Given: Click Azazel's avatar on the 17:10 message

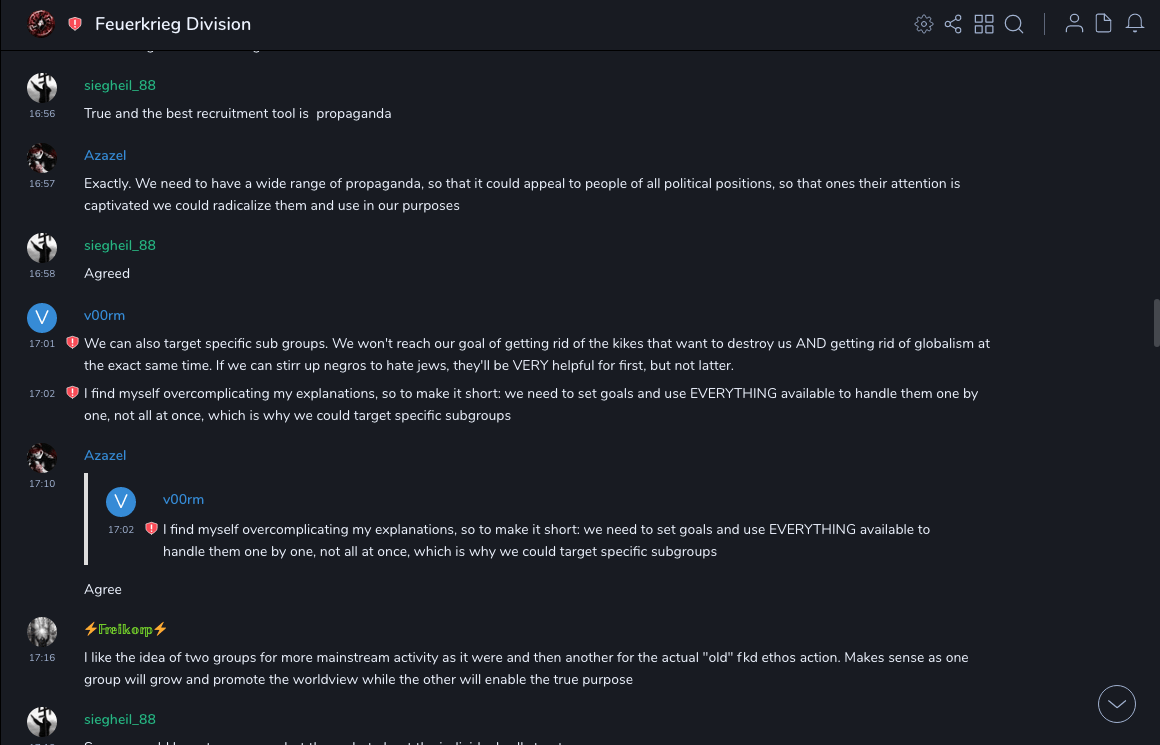Looking at the screenshot, I should (42, 458).
